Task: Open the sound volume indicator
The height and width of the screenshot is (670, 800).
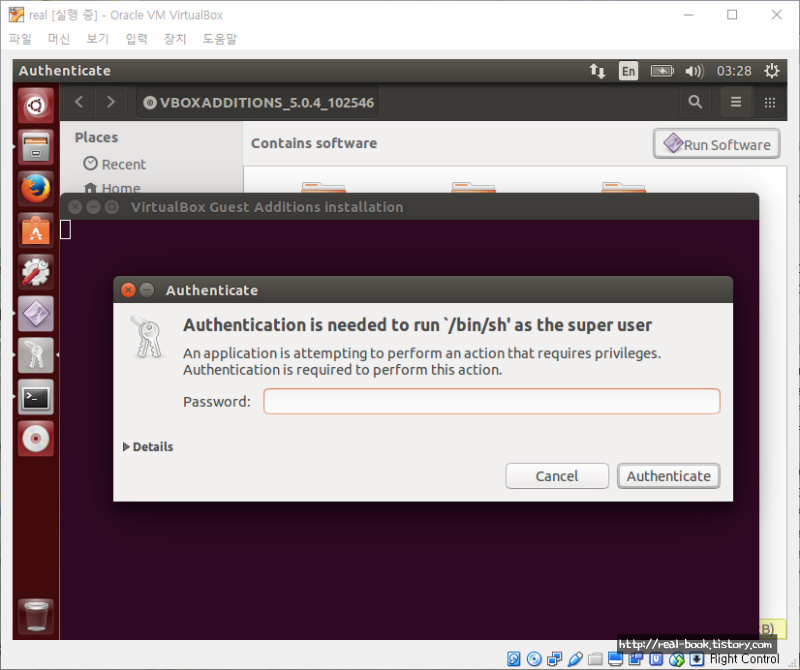Action: 694,71
